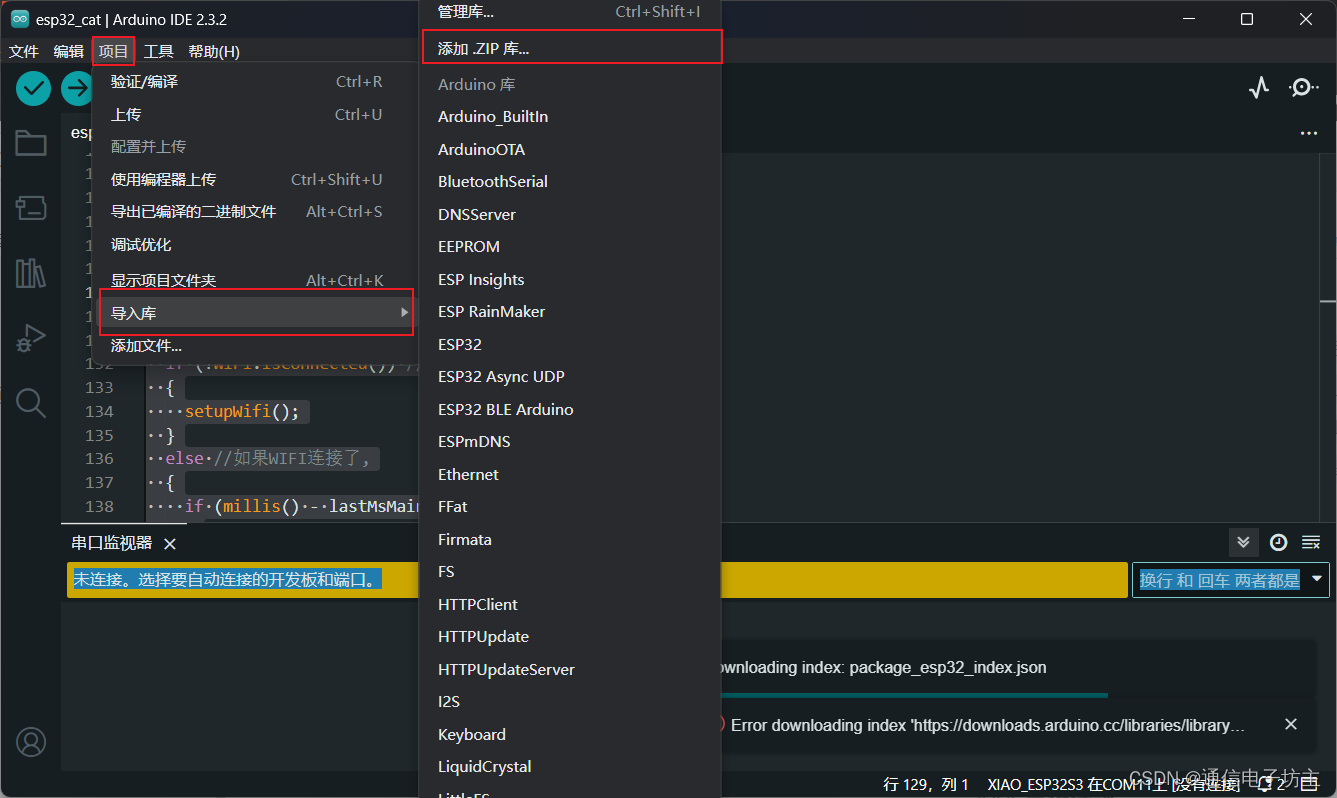Image resolution: width=1337 pixels, height=798 pixels.
Task: Open the Library Manager sidebar icon
Action: coord(31,273)
